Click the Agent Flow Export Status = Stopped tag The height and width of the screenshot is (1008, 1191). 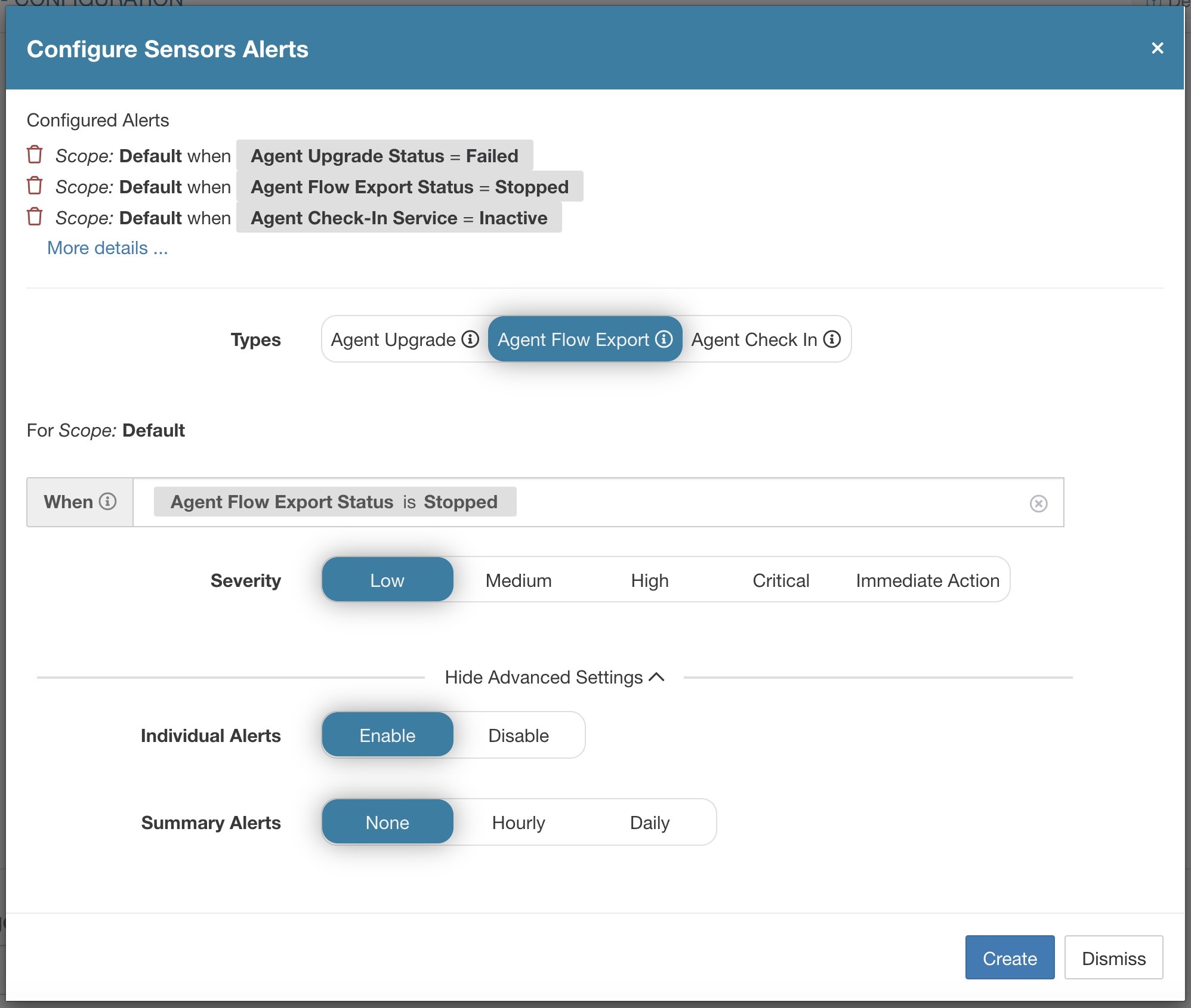pos(409,187)
